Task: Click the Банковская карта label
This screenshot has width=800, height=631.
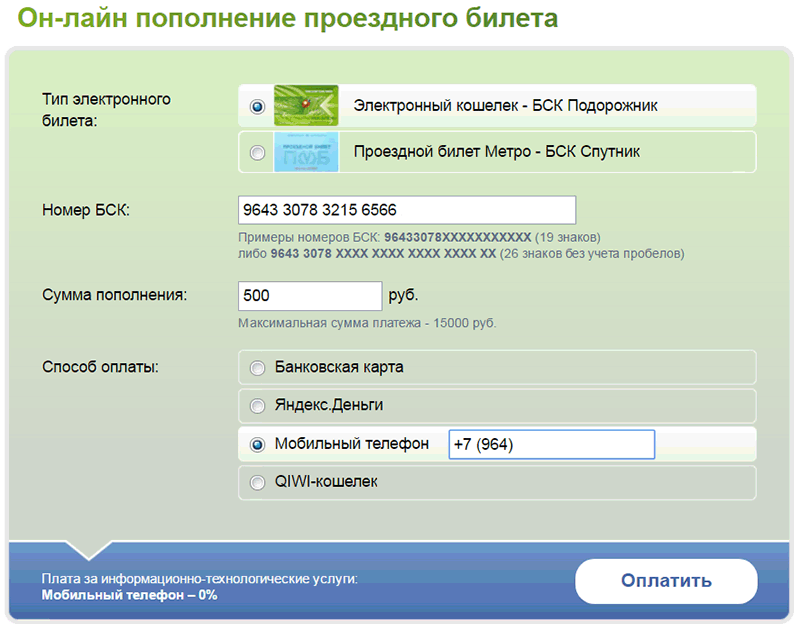Action: pos(339,367)
